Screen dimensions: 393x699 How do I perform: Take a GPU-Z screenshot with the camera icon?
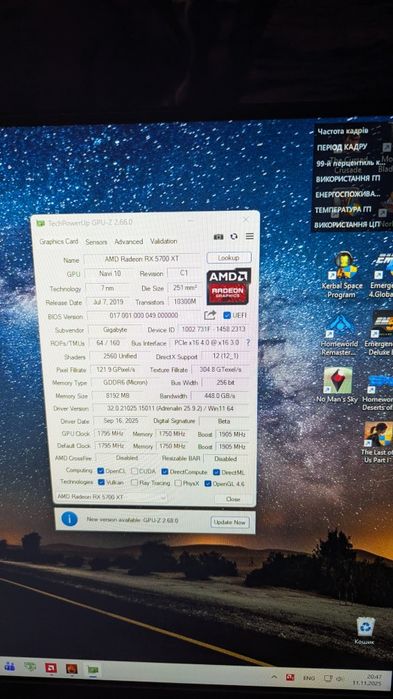coord(218,237)
